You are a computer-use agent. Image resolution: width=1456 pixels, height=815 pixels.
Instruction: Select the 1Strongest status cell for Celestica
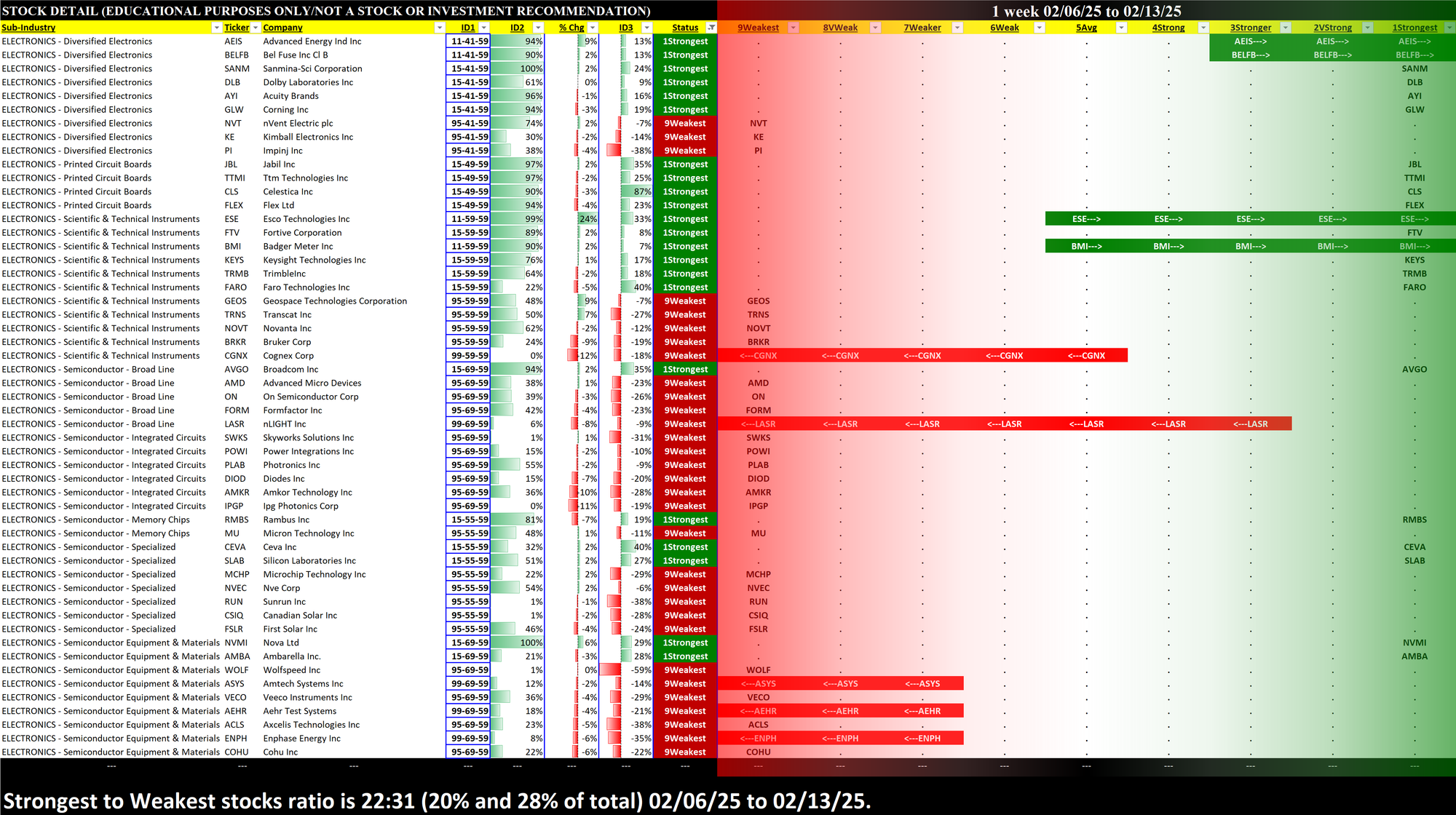pos(684,192)
